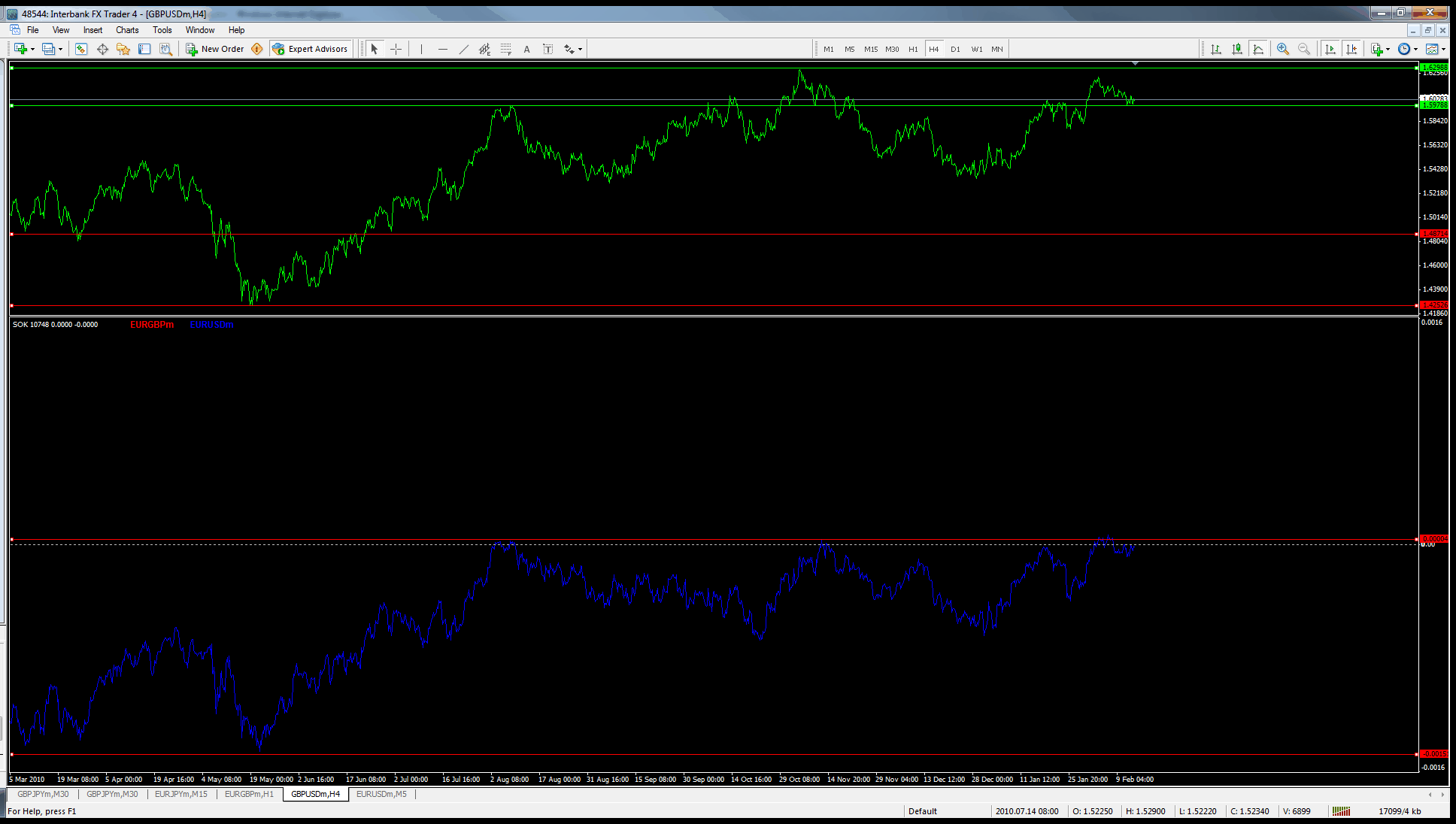
Task: Open the Profiles toolbar icon
Action: pos(48,49)
